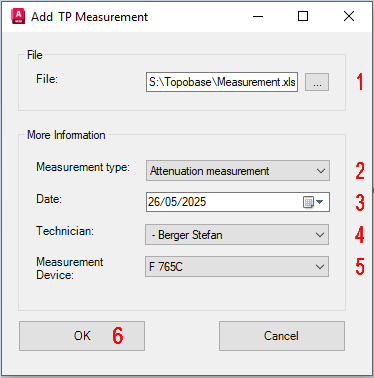Focus the Measurement.xls file path field
Screen dimensions: 374x378
(x=222, y=82)
